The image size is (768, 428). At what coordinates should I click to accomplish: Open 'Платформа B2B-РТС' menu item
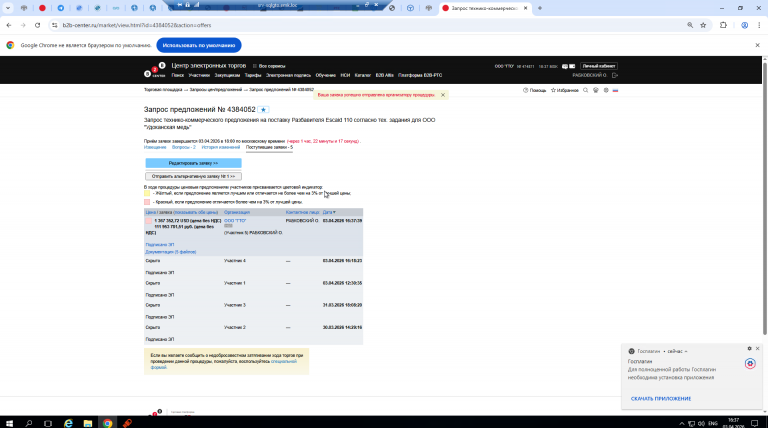click(x=420, y=75)
